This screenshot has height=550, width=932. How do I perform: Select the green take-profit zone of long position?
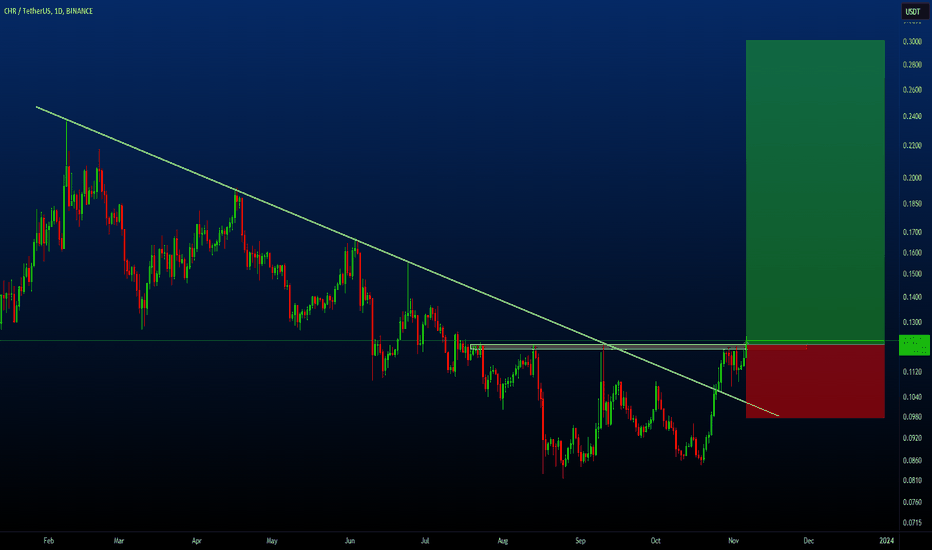coord(815,191)
